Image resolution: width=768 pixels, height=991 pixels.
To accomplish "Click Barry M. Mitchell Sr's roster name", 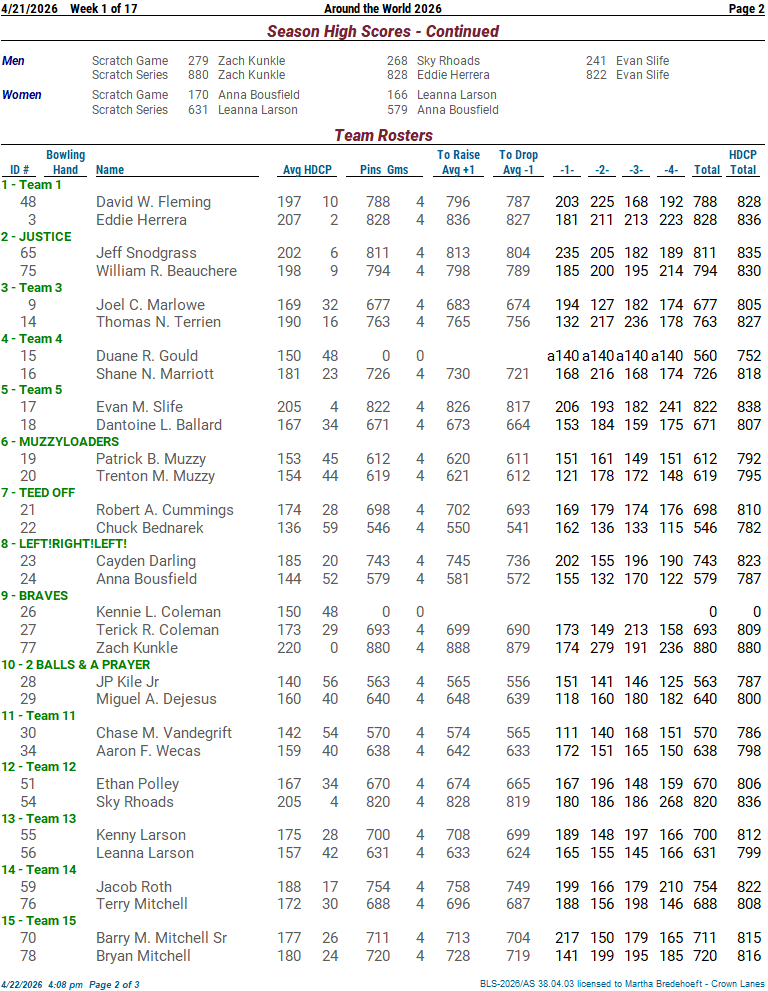I will click(x=161, y=938).
